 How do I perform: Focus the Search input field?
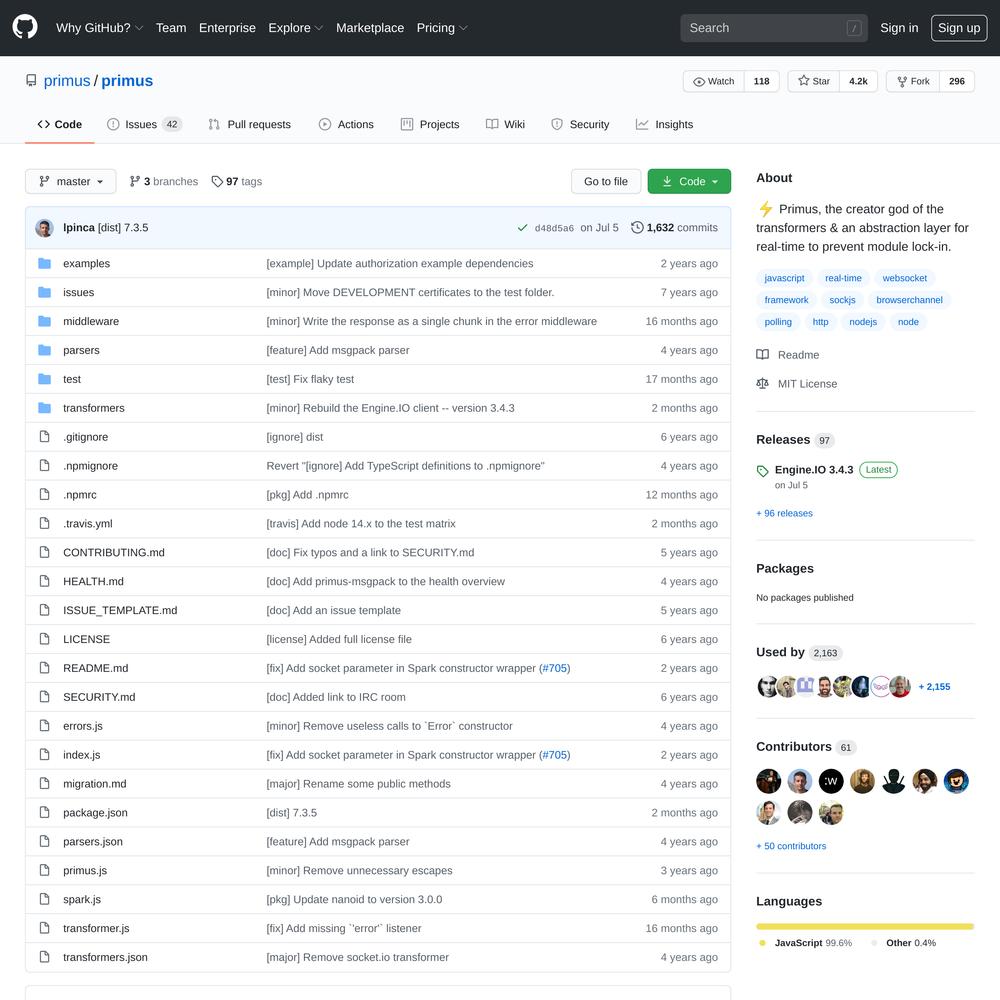coord(774,28)
